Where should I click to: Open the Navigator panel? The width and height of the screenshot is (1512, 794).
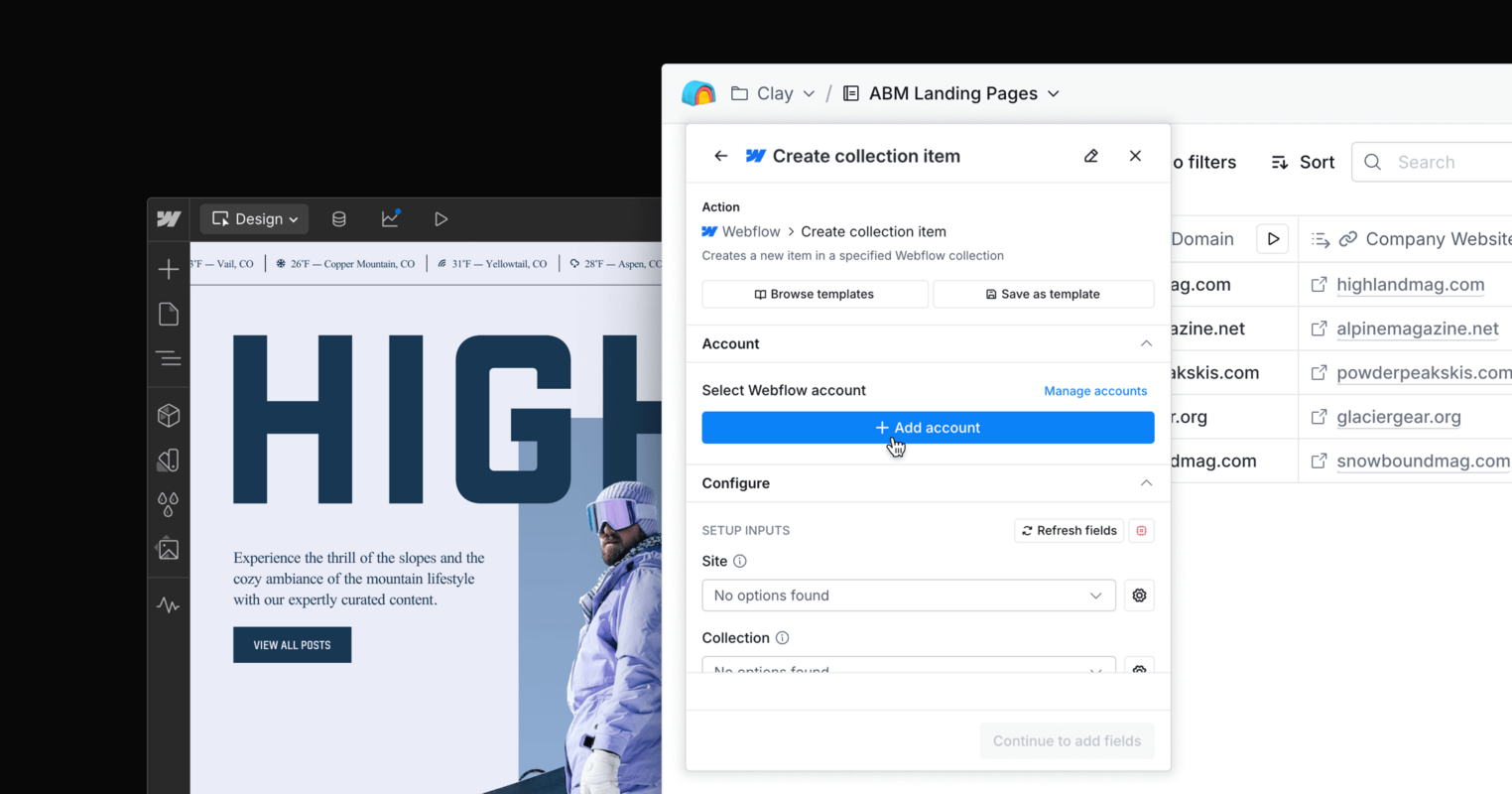coord(169,358)
